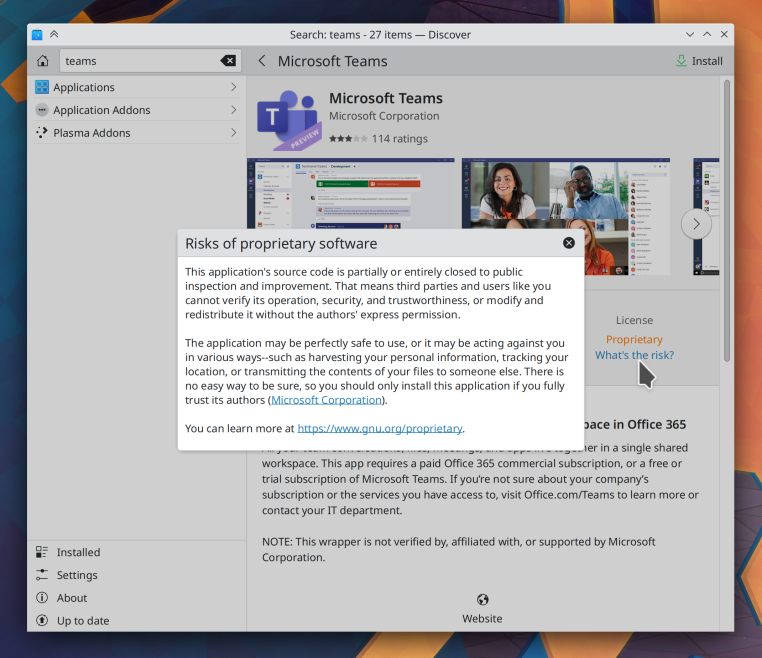762x658 pixels.
Task: Click the "What's the risk?" link
Action: (634, 355)
